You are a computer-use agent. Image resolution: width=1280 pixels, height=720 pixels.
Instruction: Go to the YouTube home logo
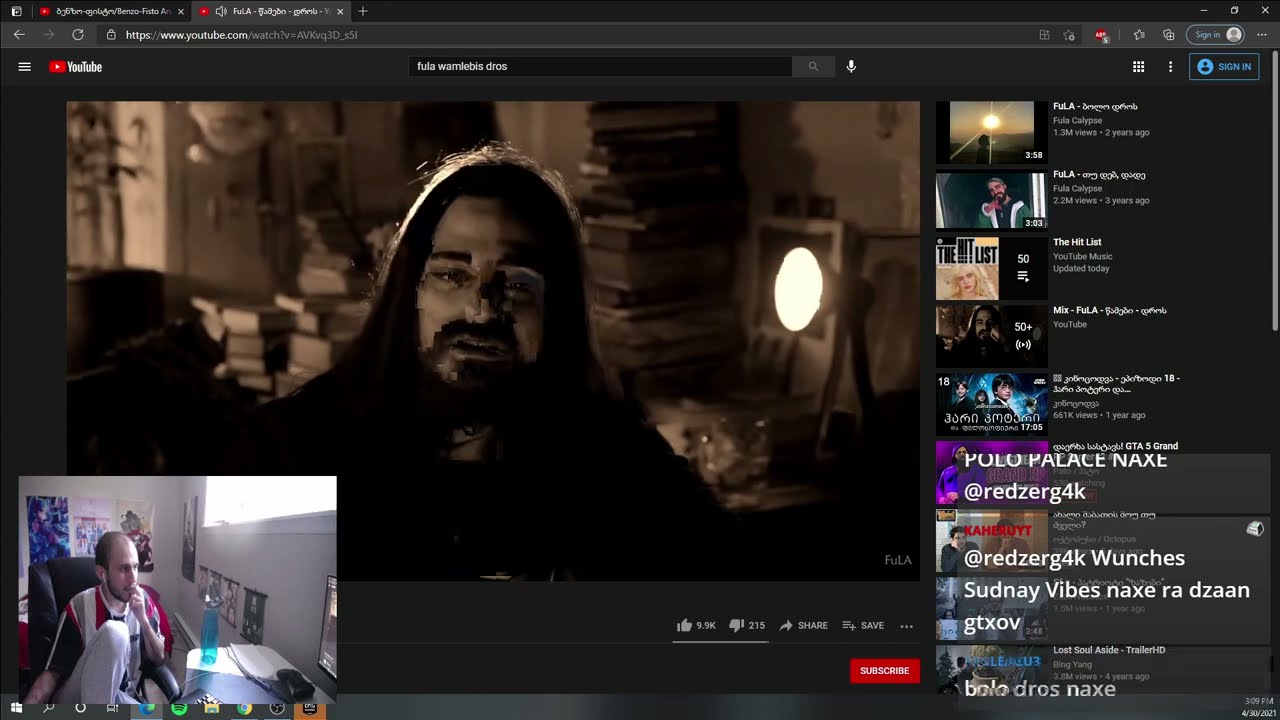76,67
